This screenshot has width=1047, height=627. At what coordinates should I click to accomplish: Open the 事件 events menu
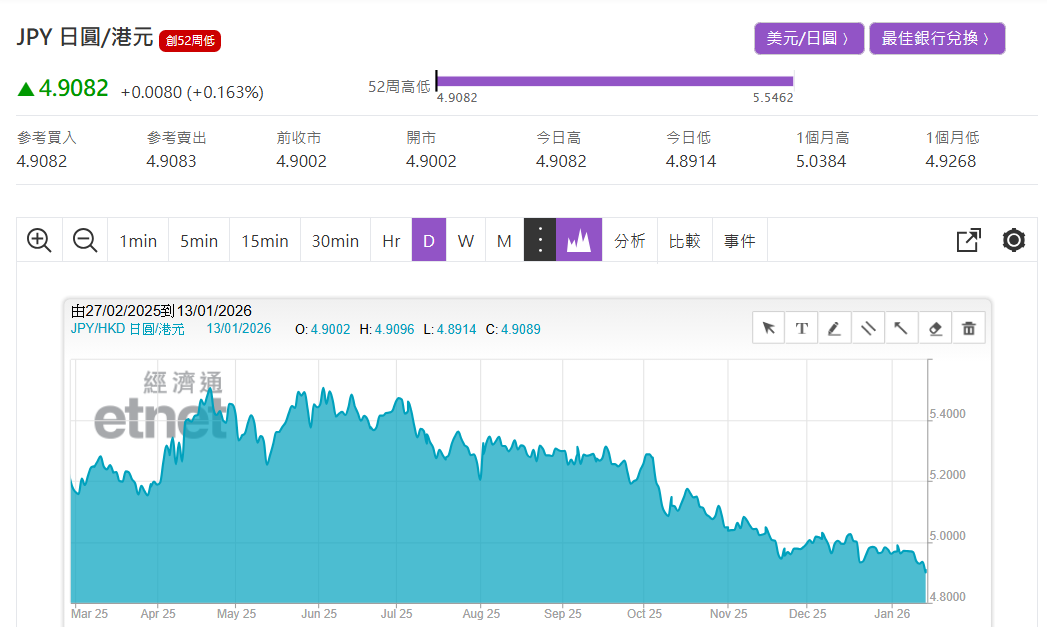(740, 240)
